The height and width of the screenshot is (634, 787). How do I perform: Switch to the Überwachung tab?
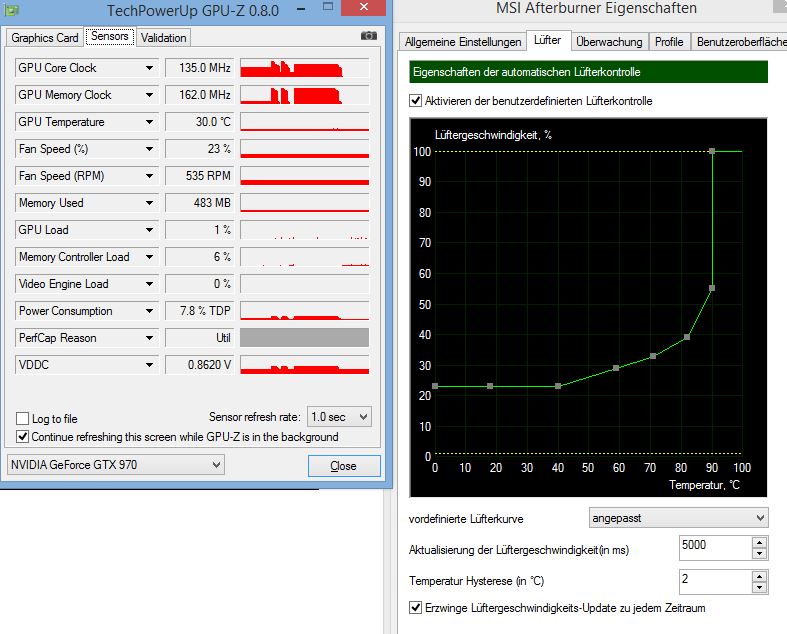click(x=609, y=42)
